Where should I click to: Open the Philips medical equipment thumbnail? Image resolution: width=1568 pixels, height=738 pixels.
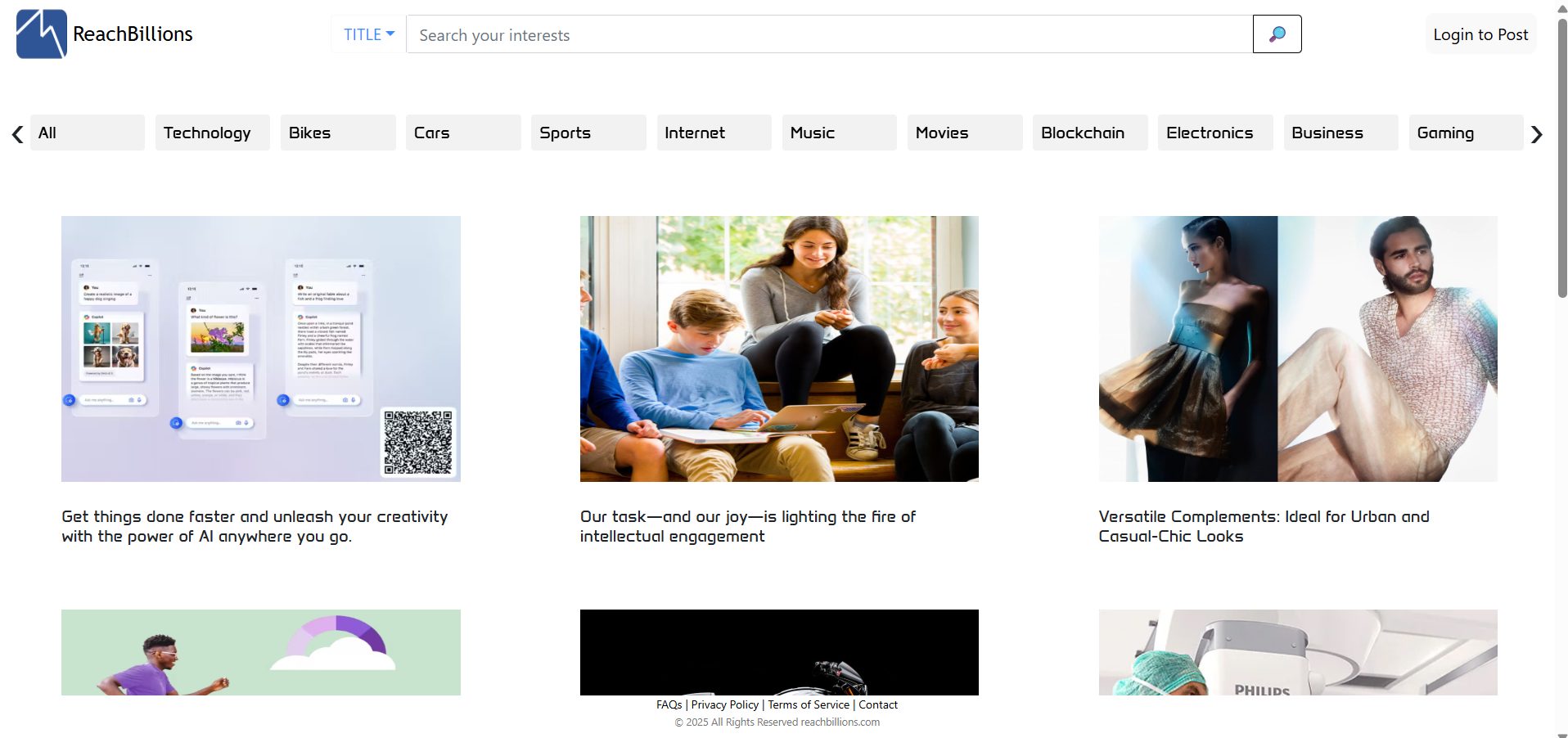[x=1297, y=652]
